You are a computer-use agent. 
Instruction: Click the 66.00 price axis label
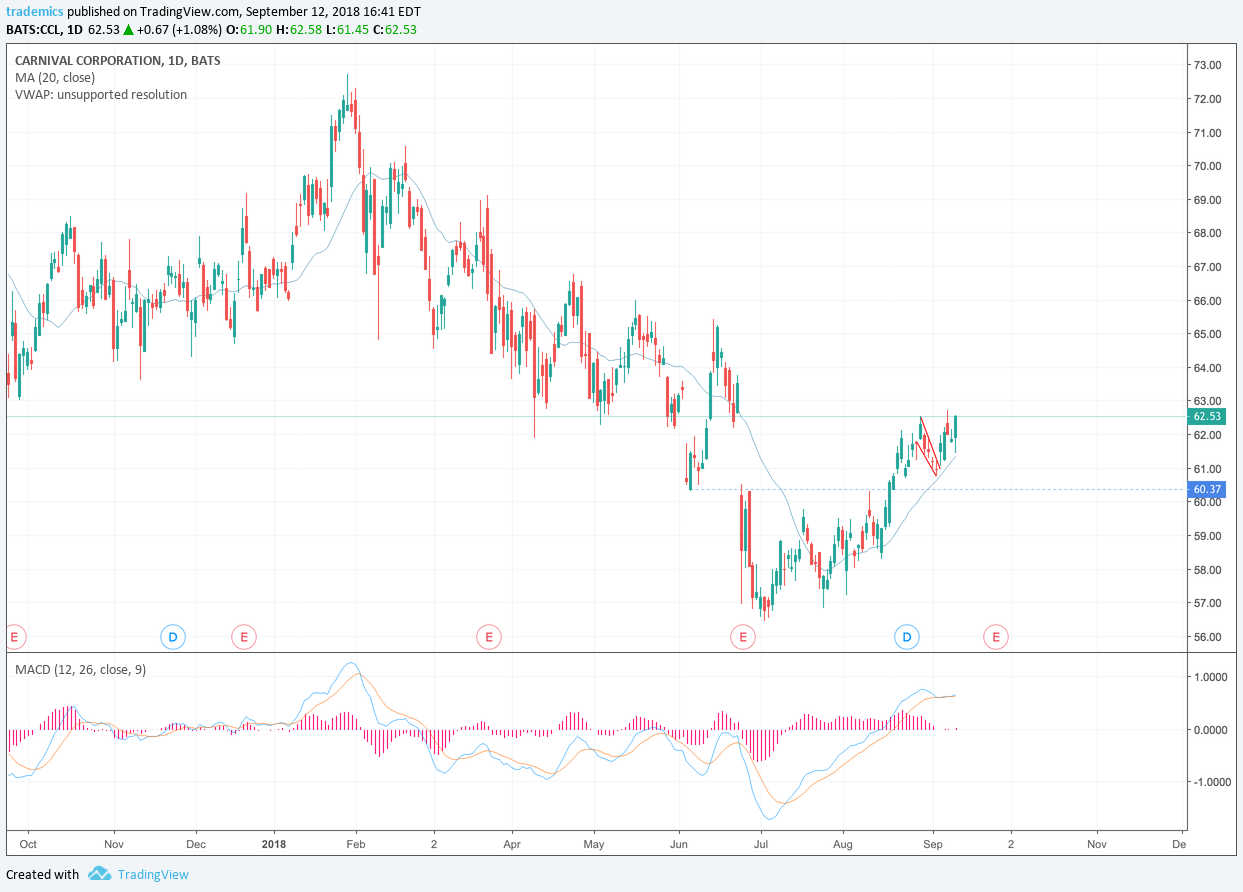point(1207,301)
